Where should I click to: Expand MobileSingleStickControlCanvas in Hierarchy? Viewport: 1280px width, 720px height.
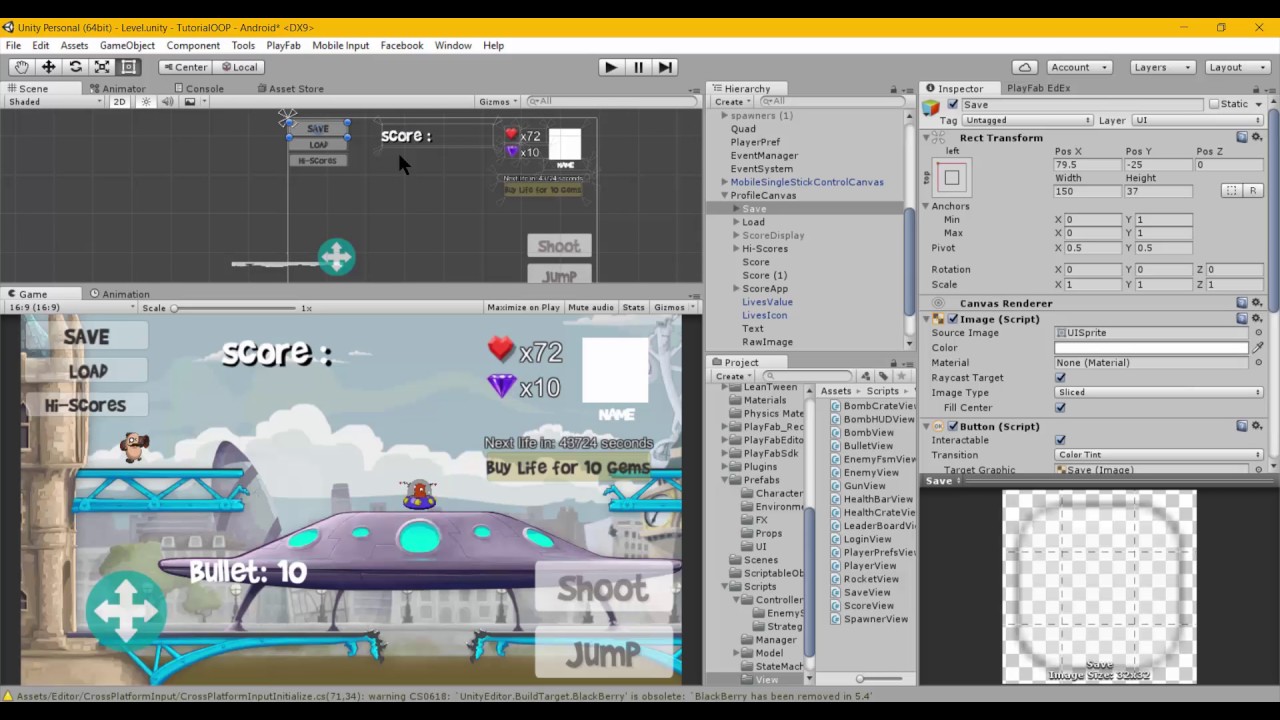click(x=724, y=182)
